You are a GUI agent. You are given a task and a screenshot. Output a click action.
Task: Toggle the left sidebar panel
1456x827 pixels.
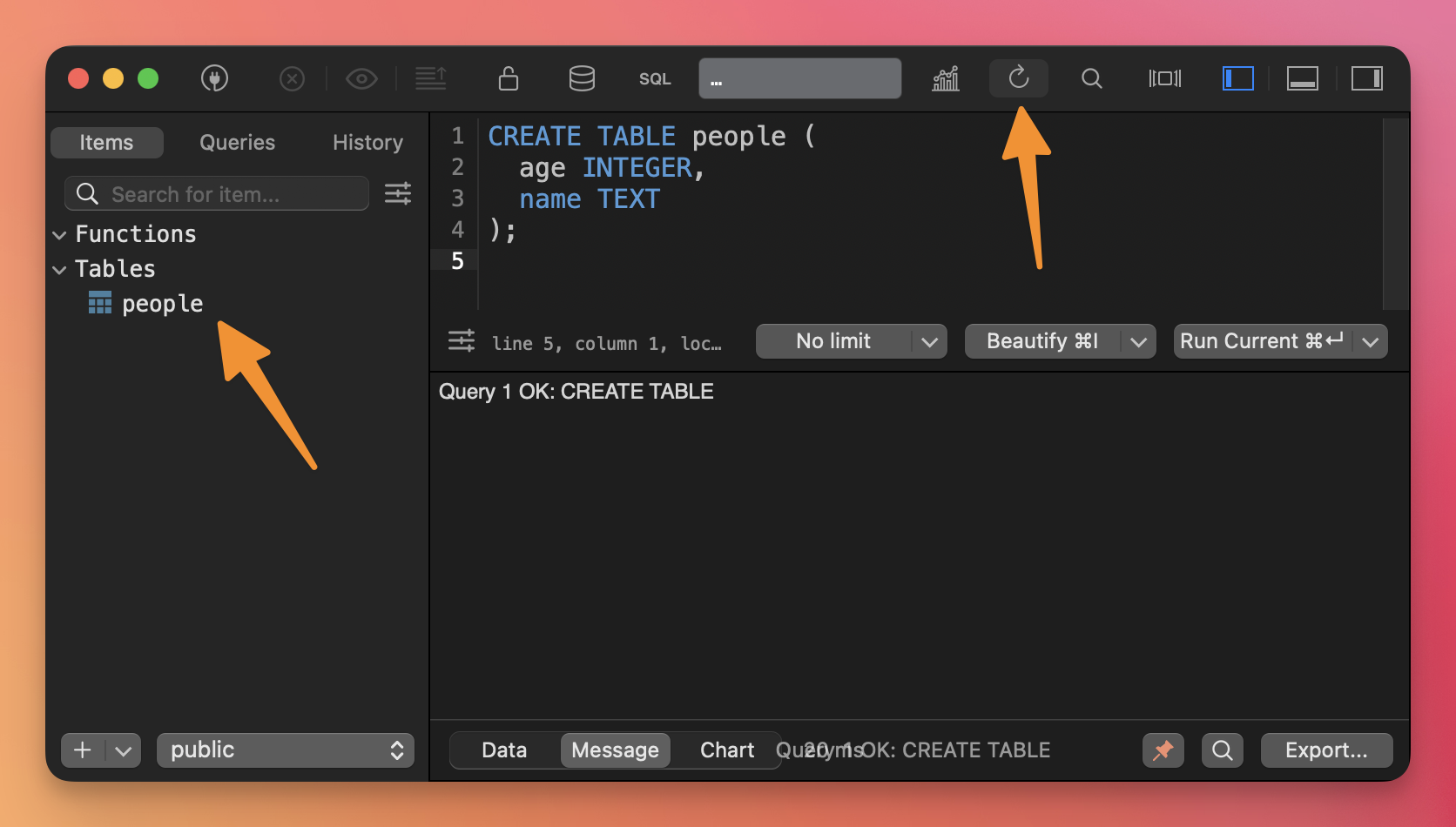coord(1237,78)
